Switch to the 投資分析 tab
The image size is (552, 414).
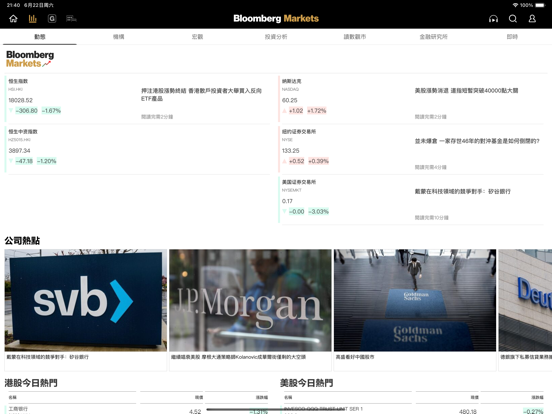[276, 37]
